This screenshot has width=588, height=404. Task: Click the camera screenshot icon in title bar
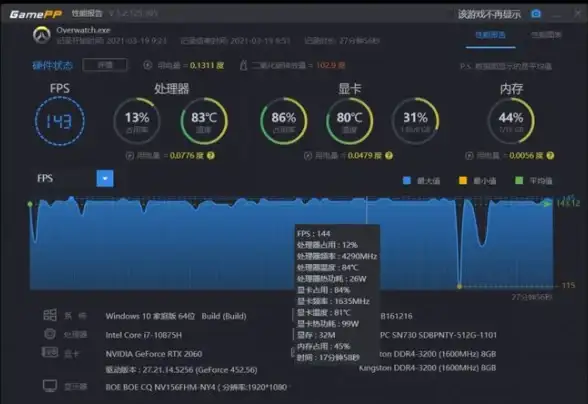[536, 14]
